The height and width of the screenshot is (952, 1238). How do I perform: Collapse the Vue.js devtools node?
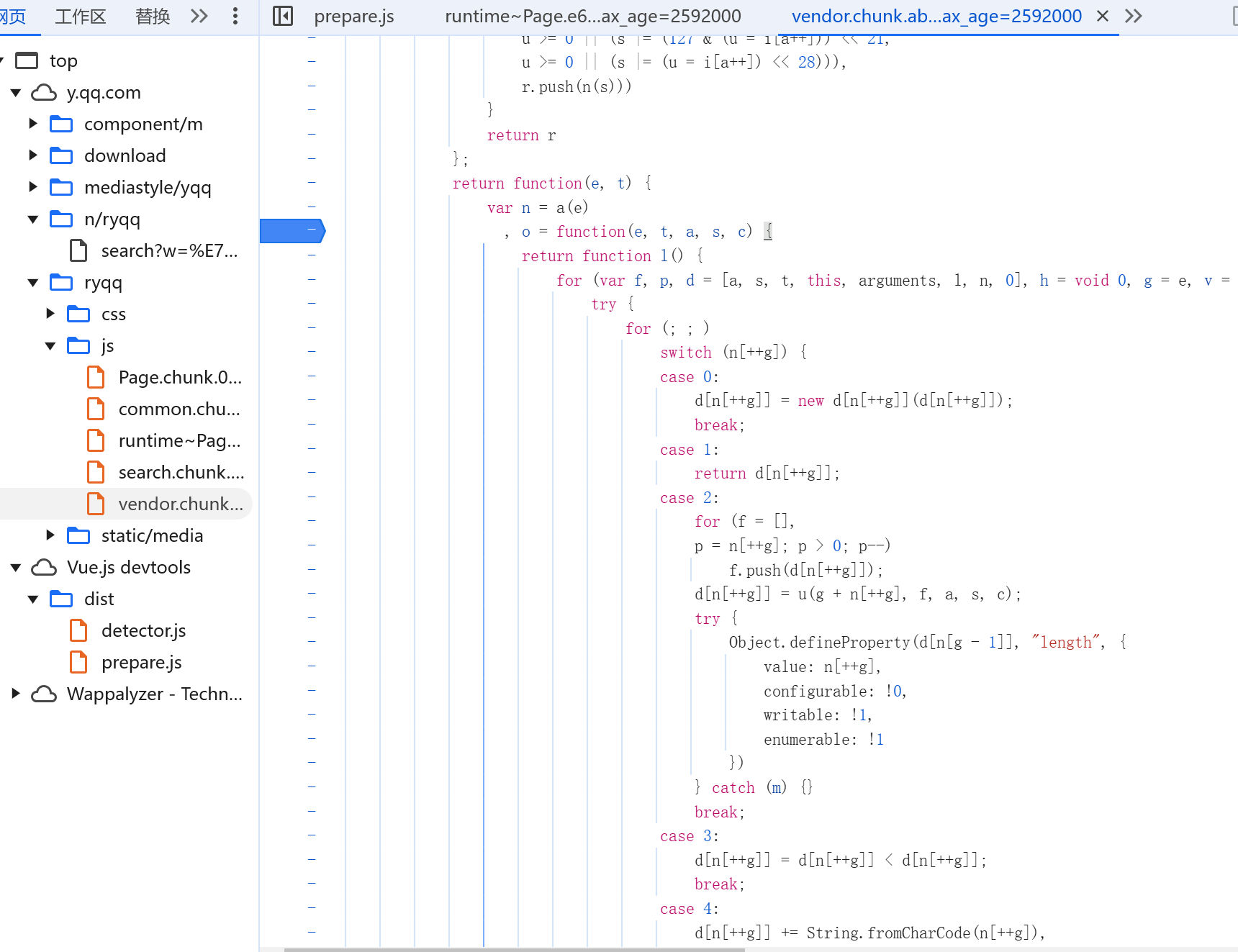click(x=16, y=567)
